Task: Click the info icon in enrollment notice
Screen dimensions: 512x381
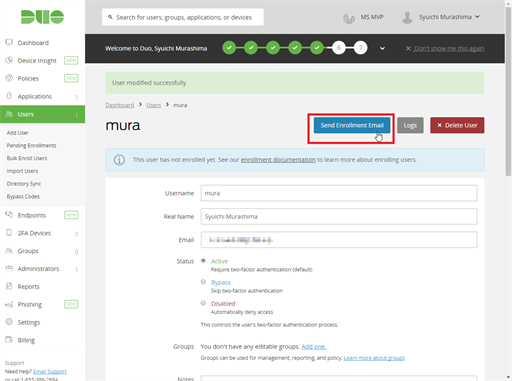Action: (119, 160)
